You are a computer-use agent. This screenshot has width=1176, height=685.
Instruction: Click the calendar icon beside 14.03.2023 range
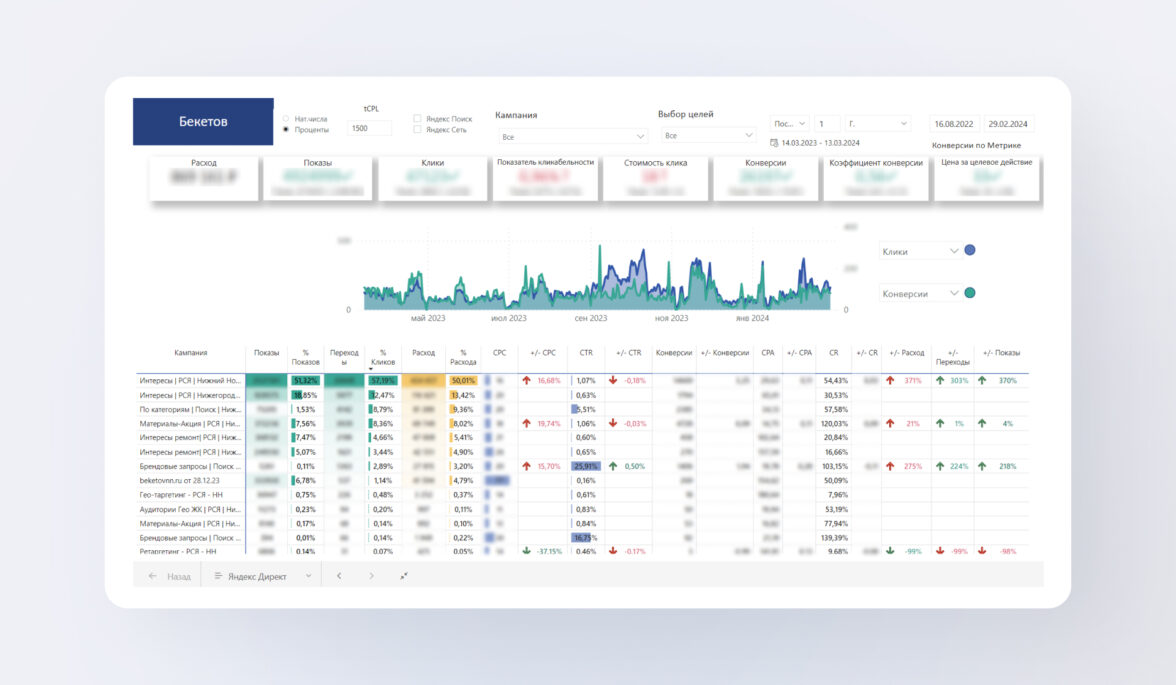774,143
